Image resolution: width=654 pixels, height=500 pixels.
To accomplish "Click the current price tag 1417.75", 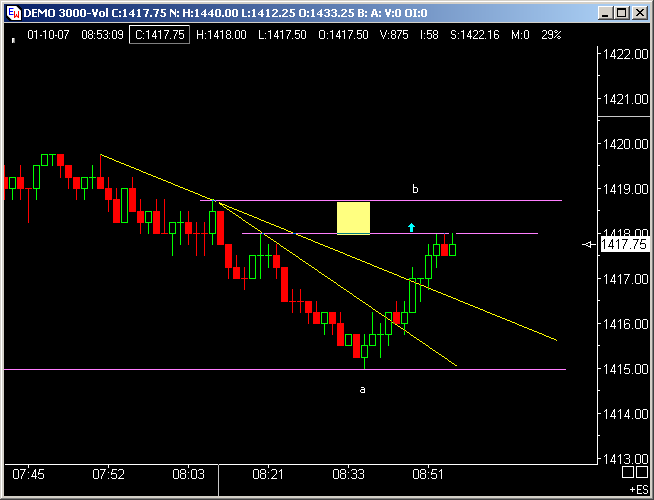I will (x=624, y=244).
